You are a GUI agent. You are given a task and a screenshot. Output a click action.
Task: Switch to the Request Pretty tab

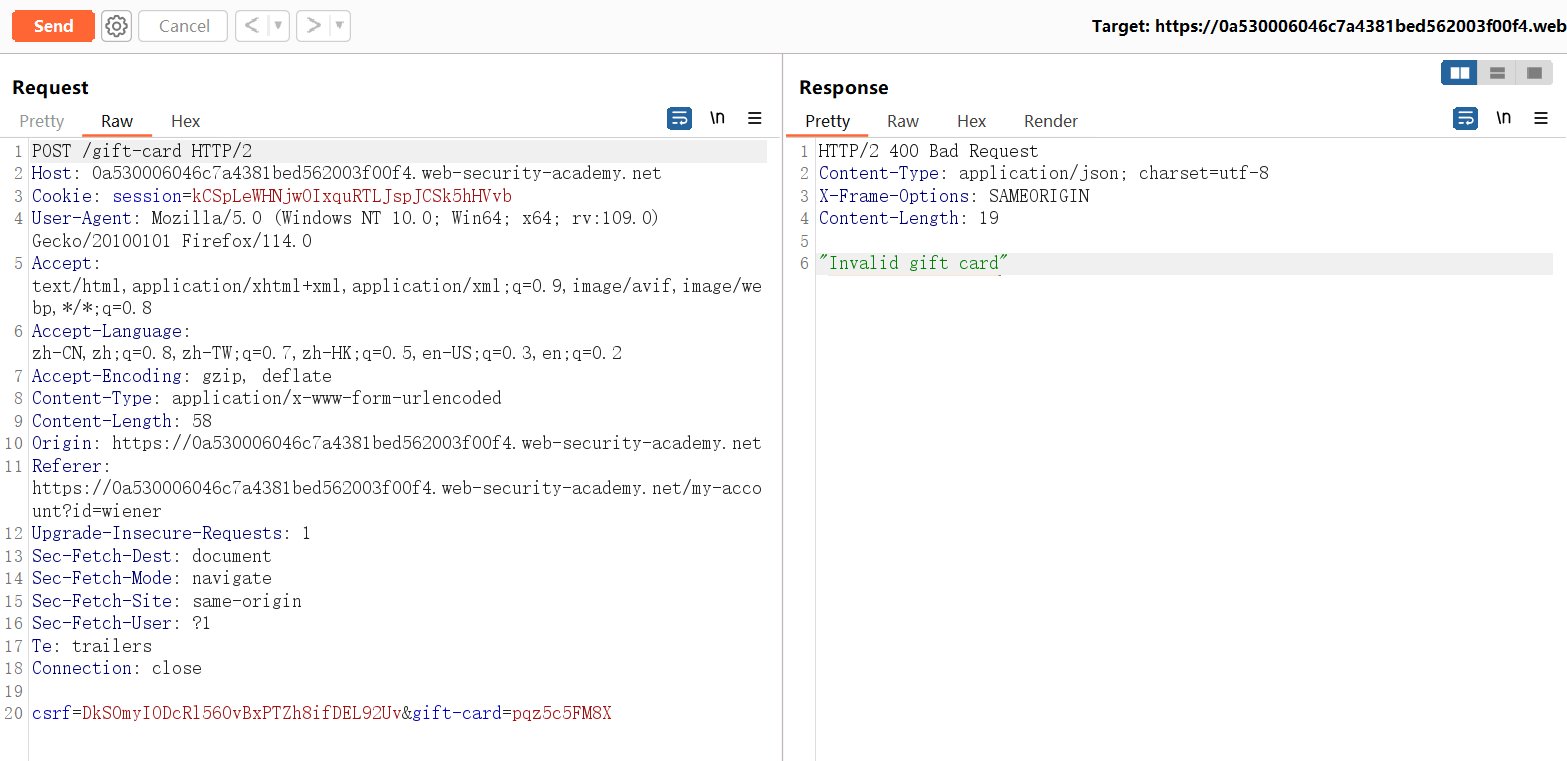(42, 121)
